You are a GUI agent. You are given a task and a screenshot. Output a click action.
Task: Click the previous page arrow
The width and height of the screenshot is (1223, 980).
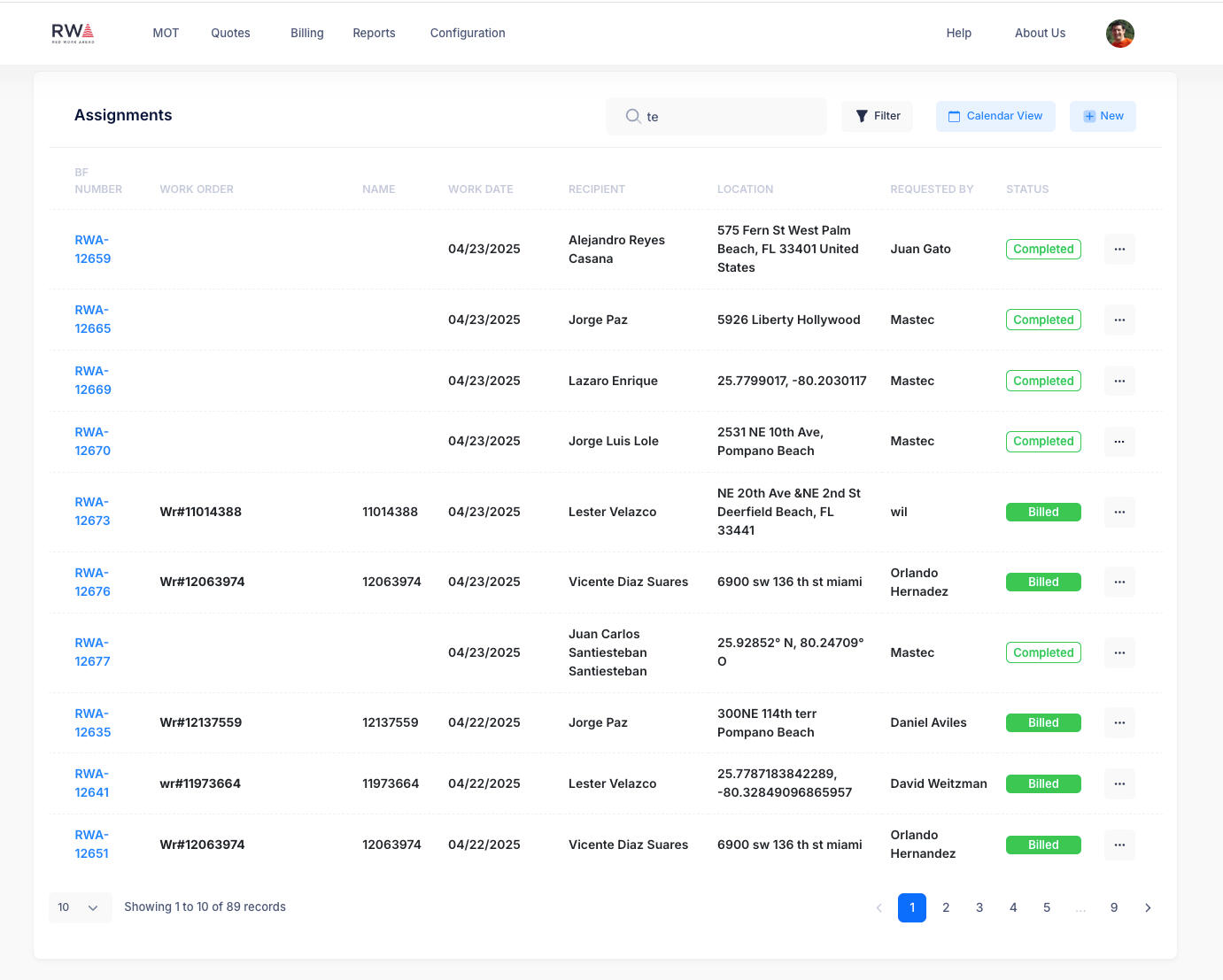[879, 908]
